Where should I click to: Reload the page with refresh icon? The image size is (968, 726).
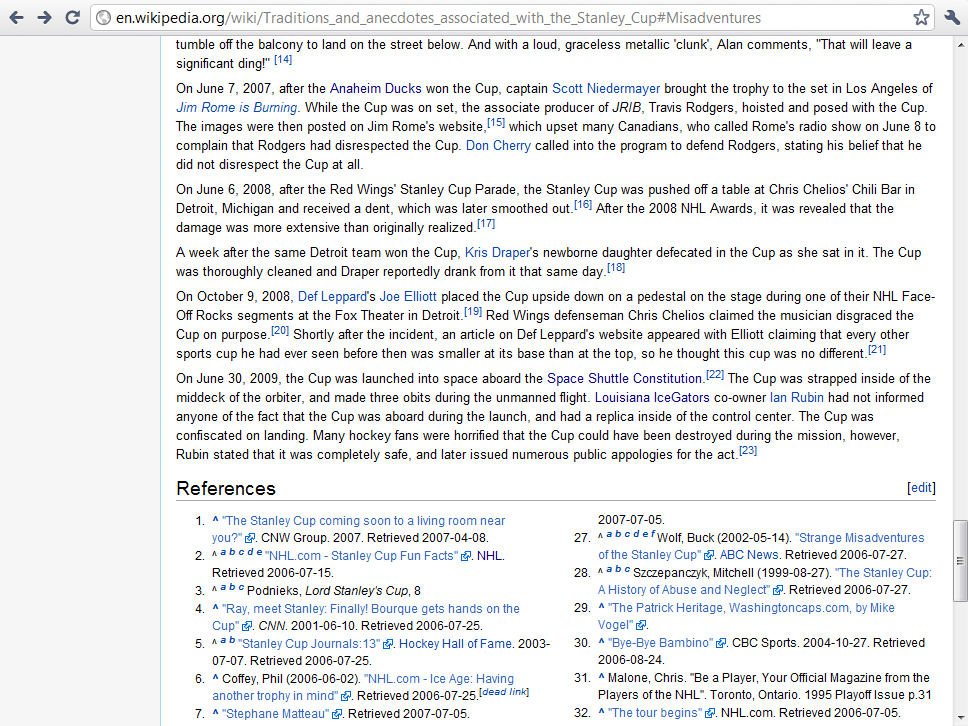[72, 17]
